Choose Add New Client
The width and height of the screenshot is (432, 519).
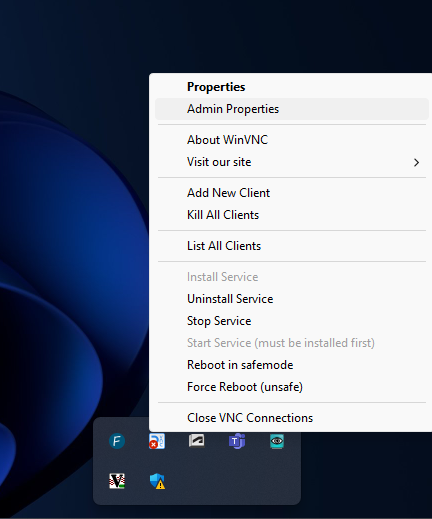tap(292, 193)
